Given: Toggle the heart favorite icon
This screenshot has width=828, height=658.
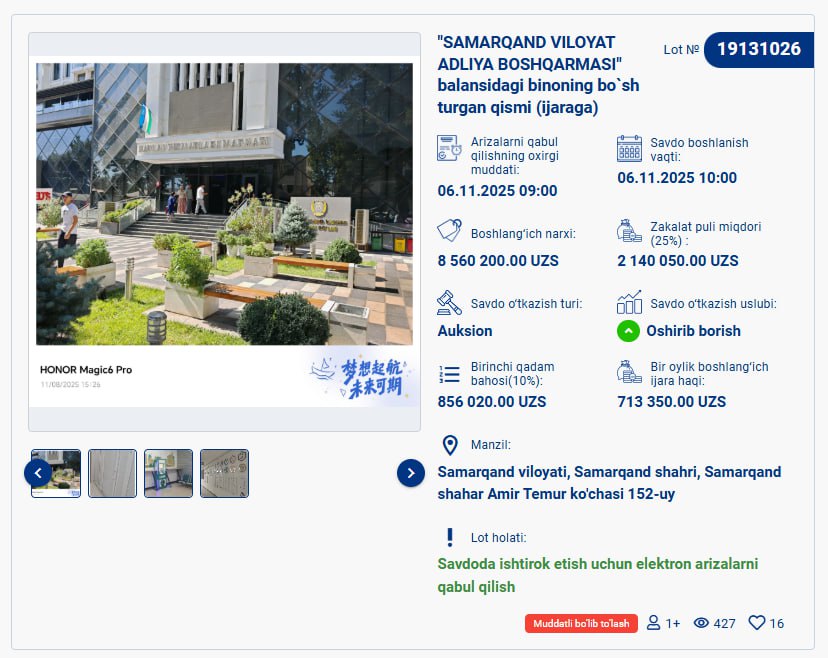Looking at the screenshot, I should click(x=757, y=623).
